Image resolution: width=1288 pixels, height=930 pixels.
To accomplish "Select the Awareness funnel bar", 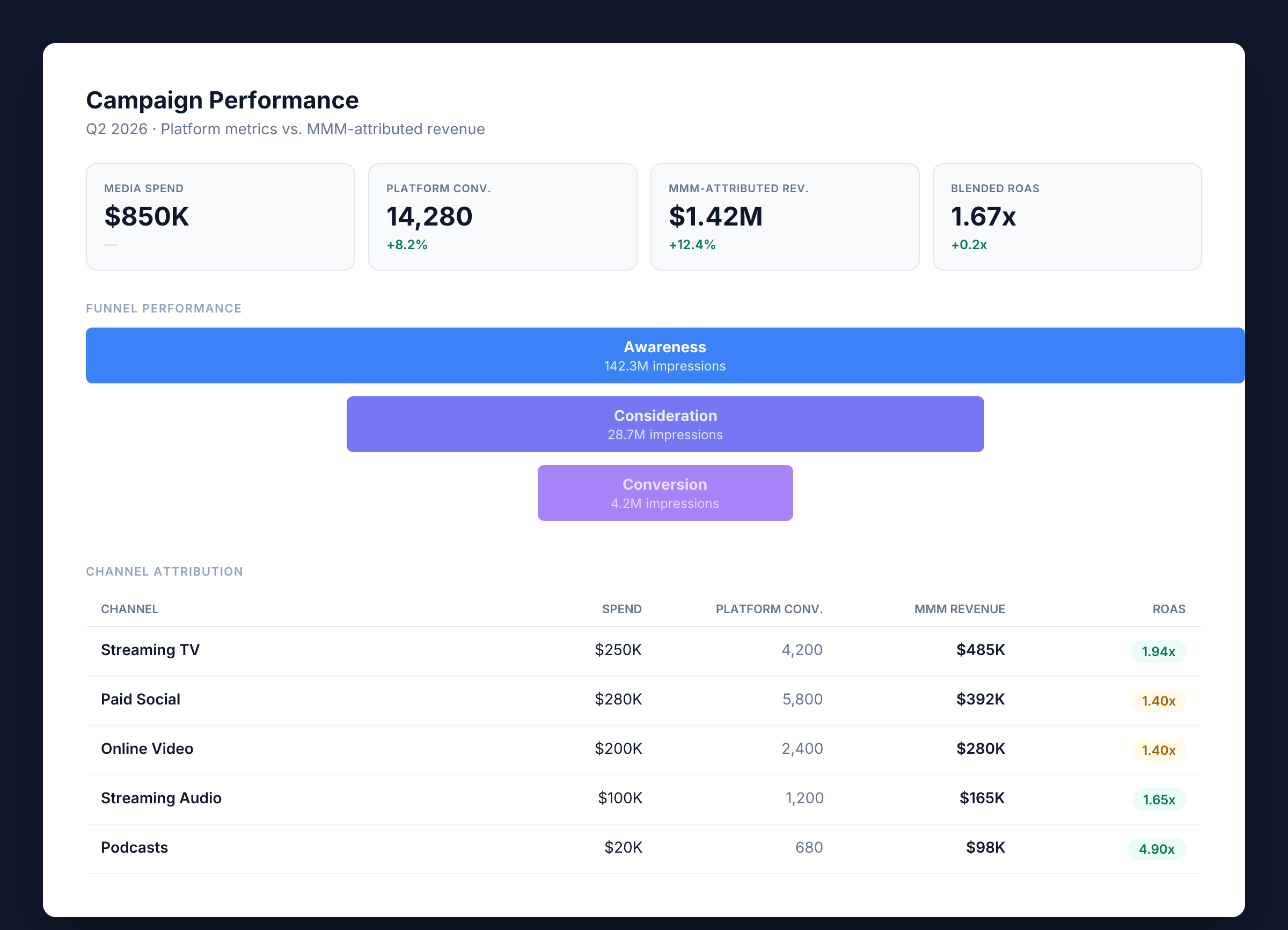I will click(664, 355).
